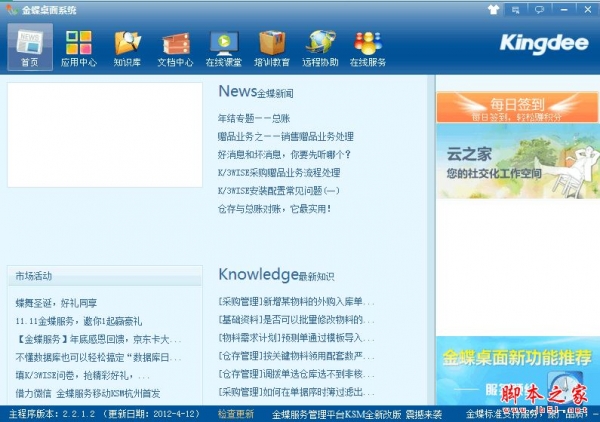This screenshot has width=600, height=422.
Task: Read 好消息和坏消息，你要先听哪个？
Action: pyautogui.click(x=284, y=155)
